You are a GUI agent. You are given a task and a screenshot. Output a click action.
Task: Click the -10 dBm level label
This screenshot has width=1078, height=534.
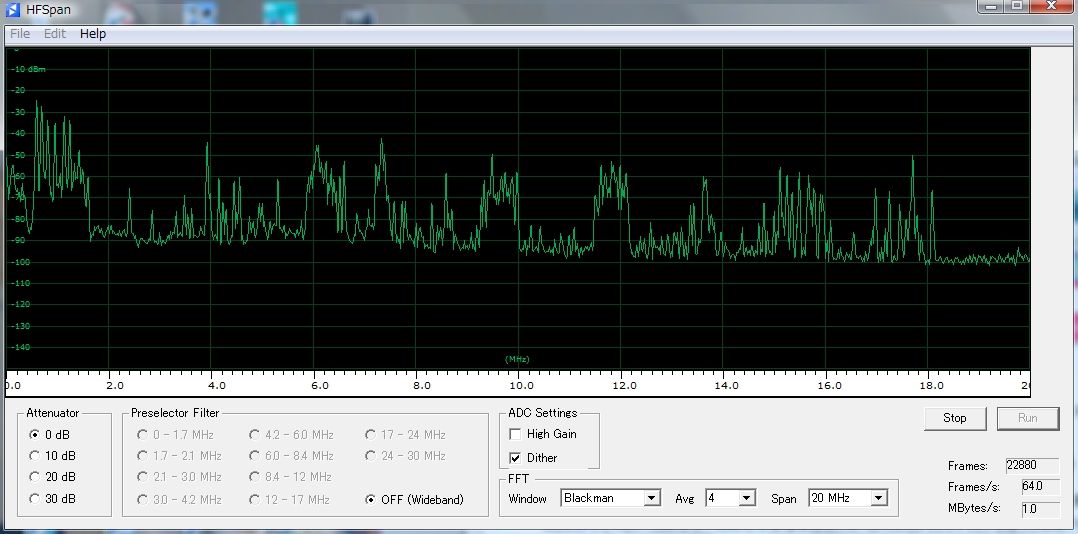coord(30,69)
